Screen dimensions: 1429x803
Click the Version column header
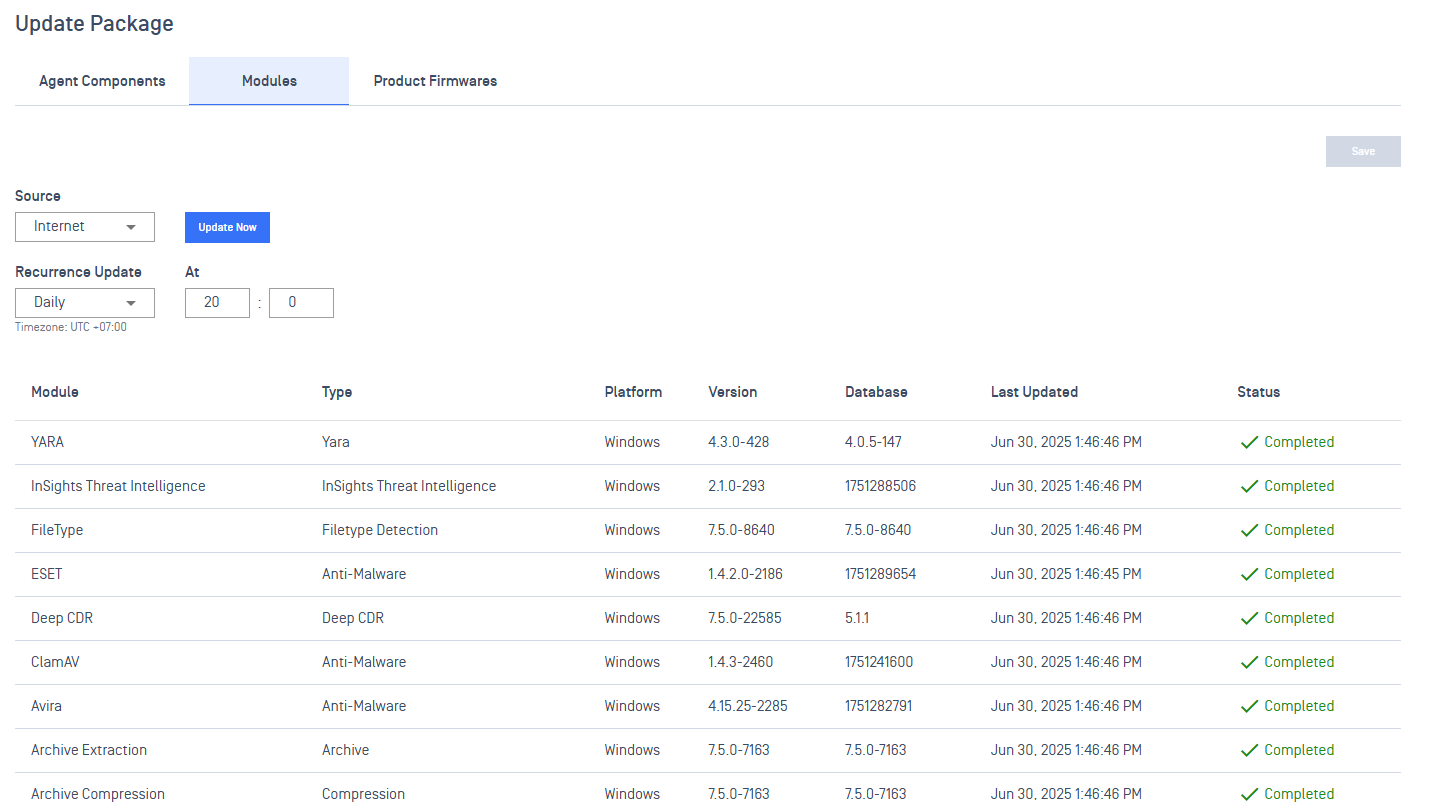[x=733, y=392]
